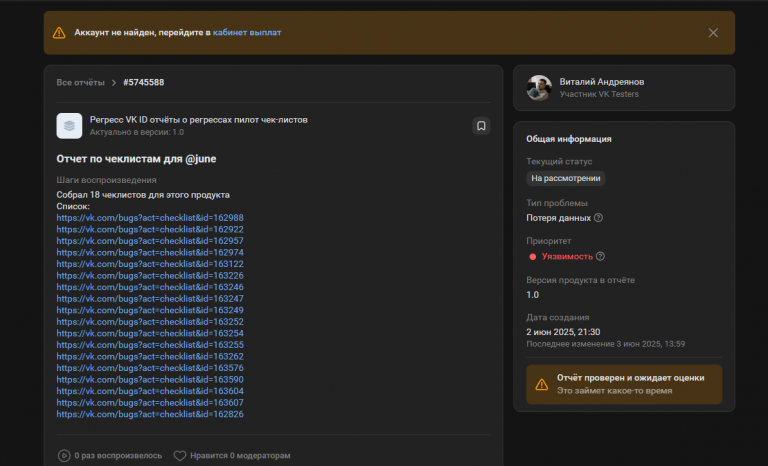The height and width of the screenshot is (466, 768).
Task: Click the red priority dot indicator
Action: pyautogui.click(x=532, y=256)
